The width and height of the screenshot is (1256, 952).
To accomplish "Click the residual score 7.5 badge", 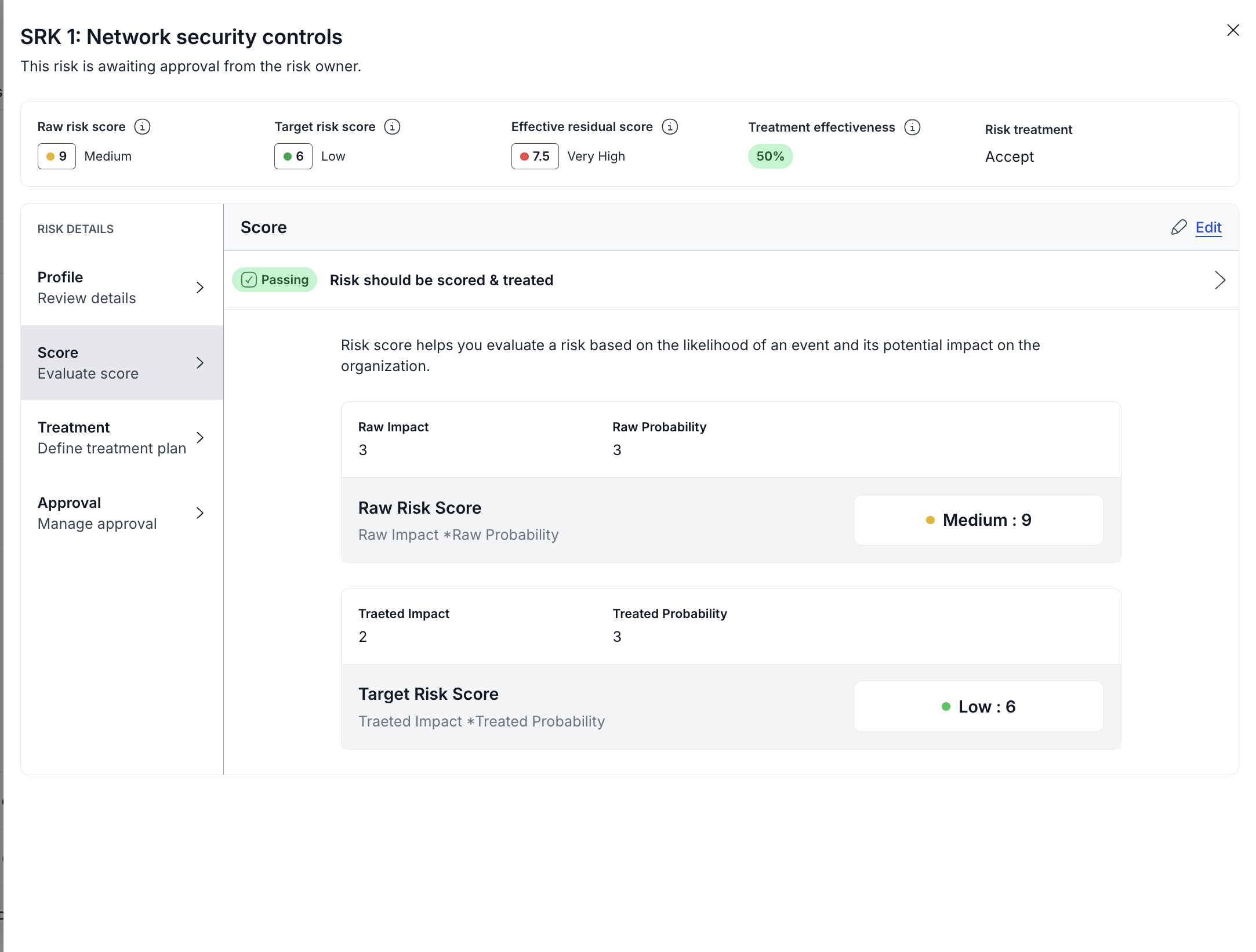I will [535, 157].
